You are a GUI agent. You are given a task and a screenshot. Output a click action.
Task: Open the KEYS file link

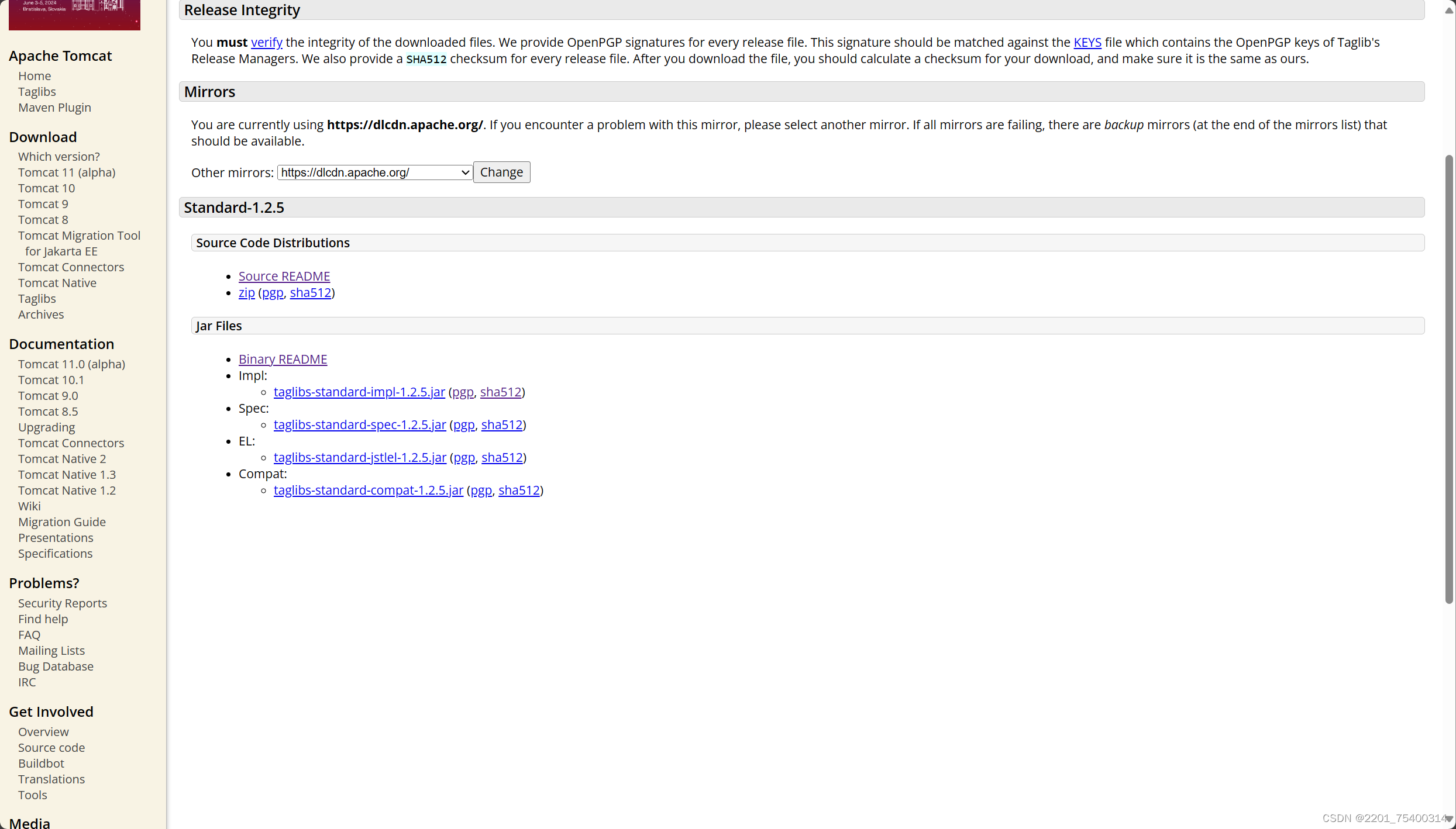tap(1086, 42)
